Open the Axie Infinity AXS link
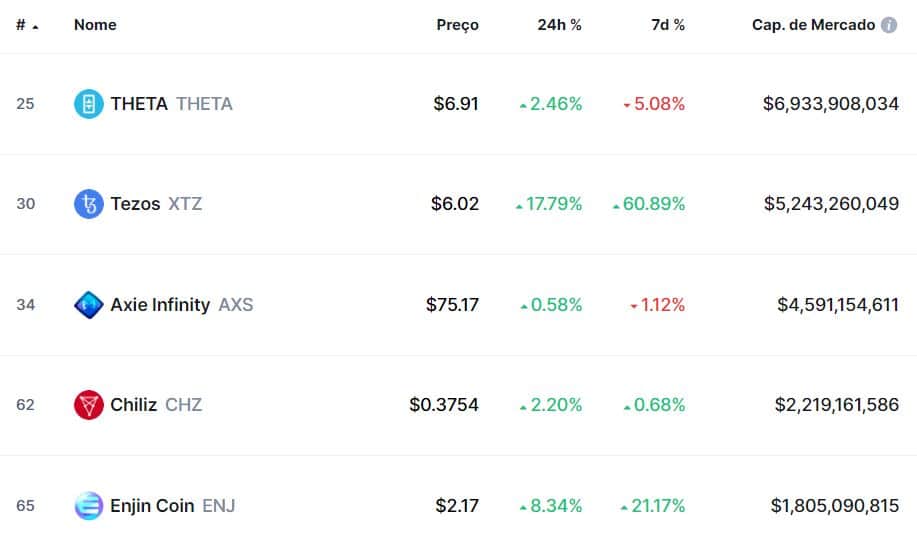Image resolution: width=917 pixels, height=537 pixels. pos(182,305)
